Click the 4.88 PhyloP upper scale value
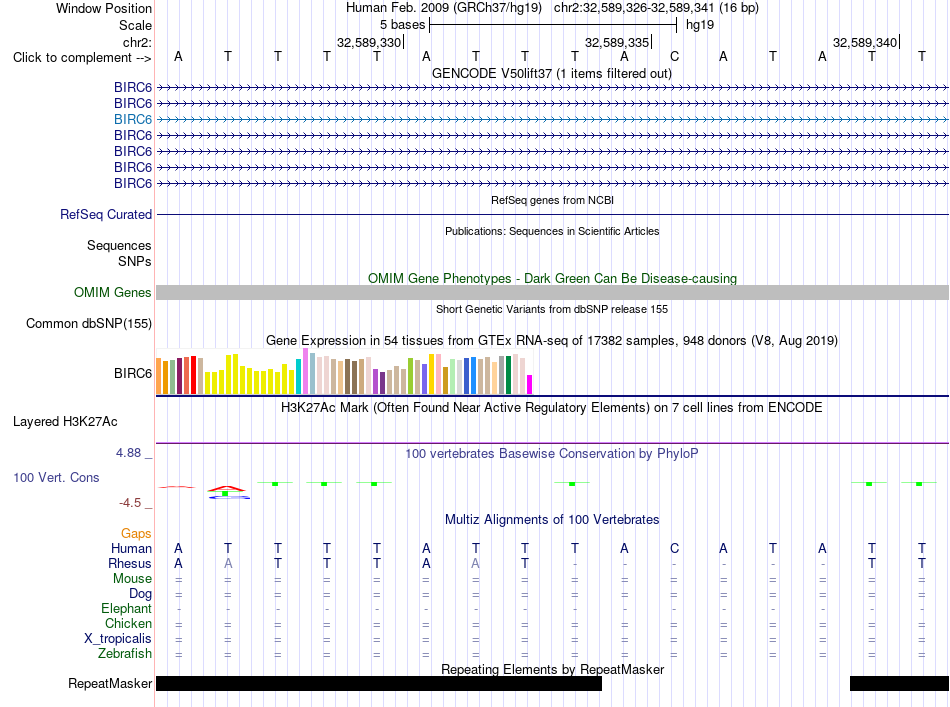950x707 pixels. [128, 453]
